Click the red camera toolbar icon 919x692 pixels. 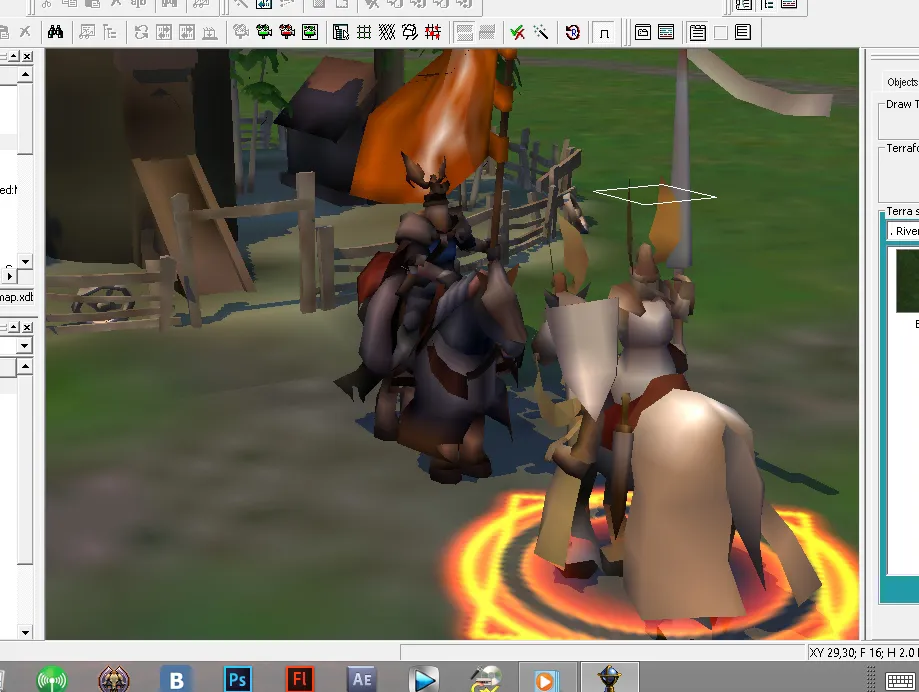coord(287,32)
